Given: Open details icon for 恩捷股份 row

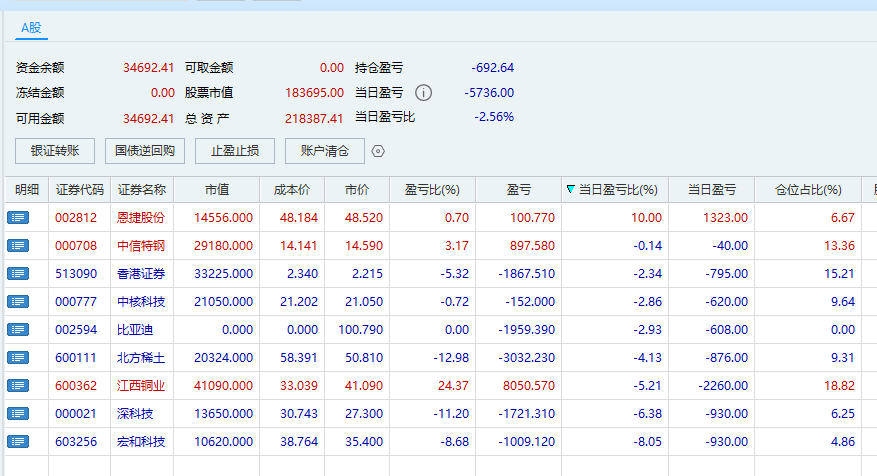Looking at the screenshot, I should 18,218.
